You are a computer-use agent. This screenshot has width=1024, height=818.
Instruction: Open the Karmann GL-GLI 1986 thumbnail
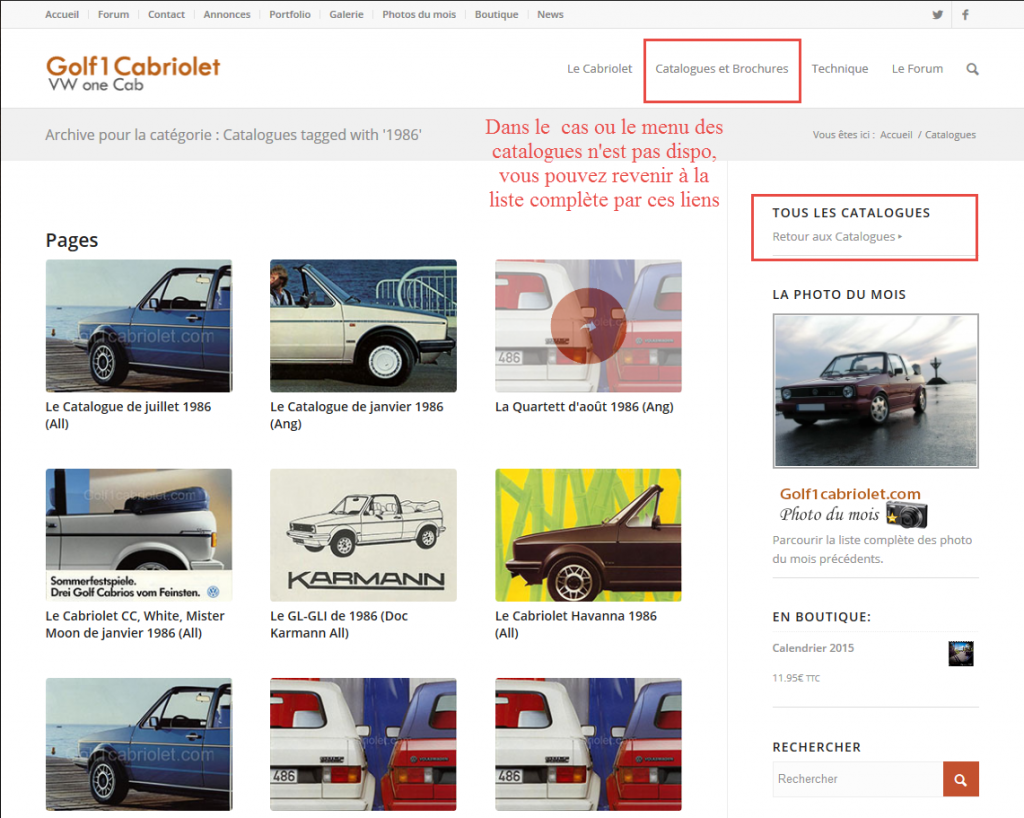click(363, 535)
